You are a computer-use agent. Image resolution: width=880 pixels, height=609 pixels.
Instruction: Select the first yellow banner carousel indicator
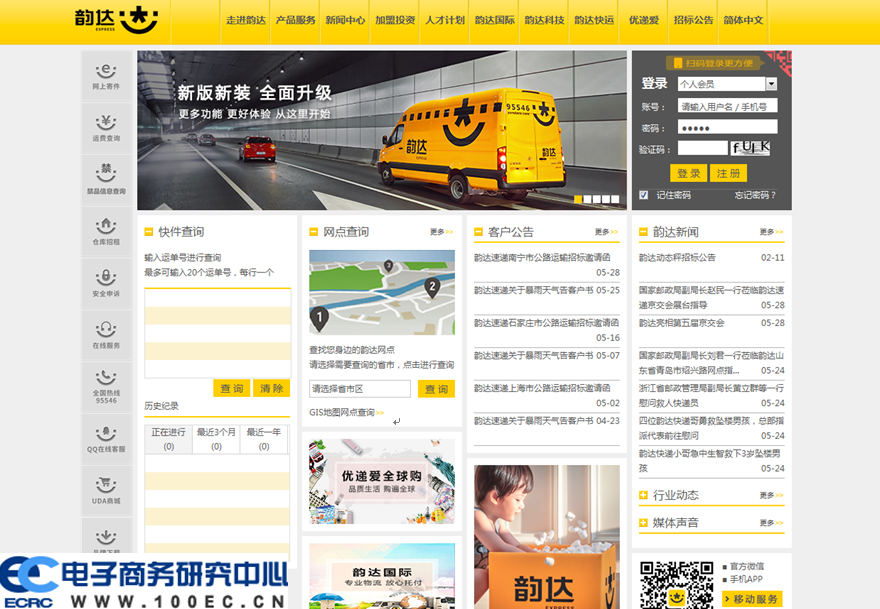[578, 199]
